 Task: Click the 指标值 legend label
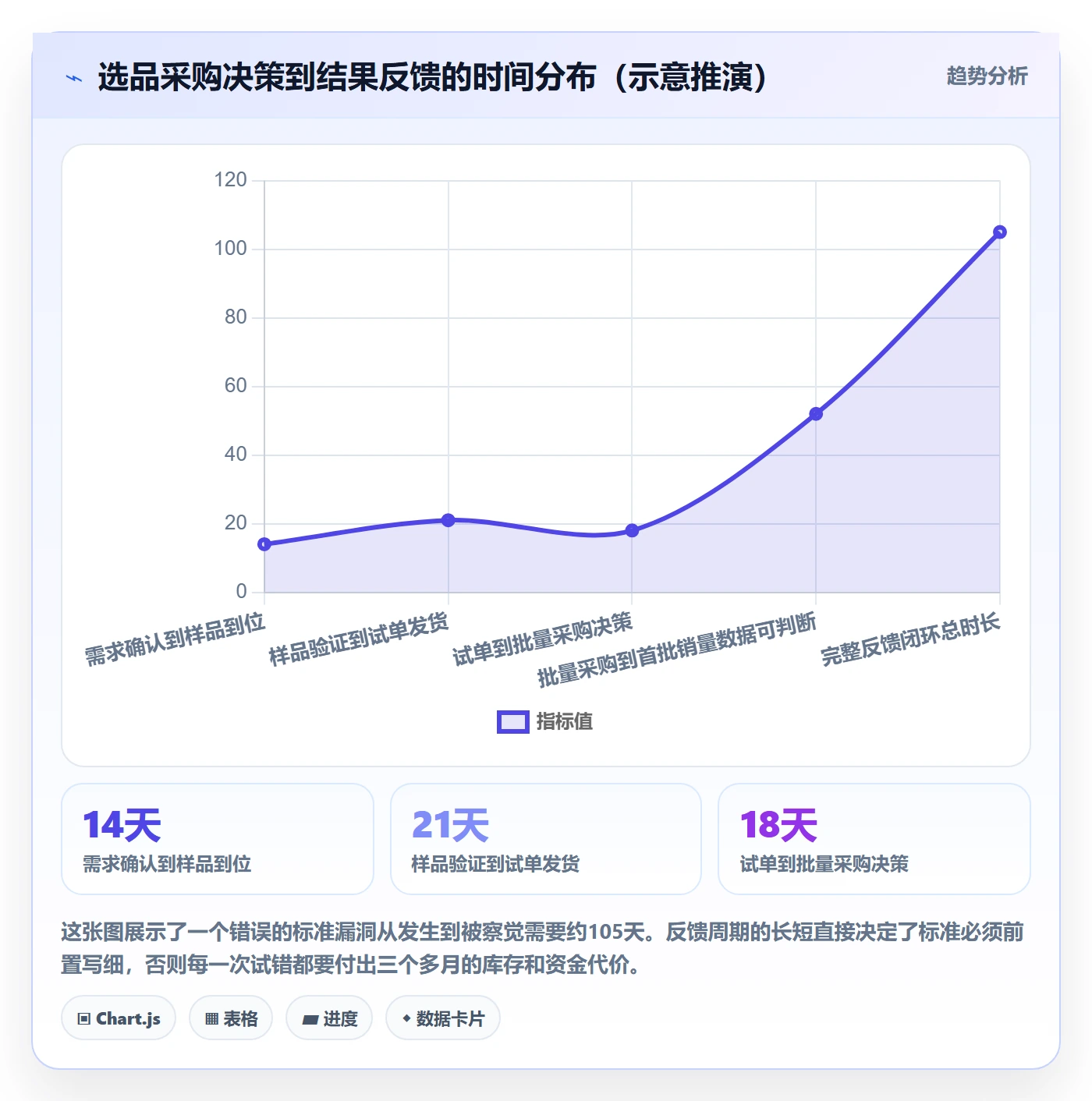pyautogui.click(x=564, y=722)
